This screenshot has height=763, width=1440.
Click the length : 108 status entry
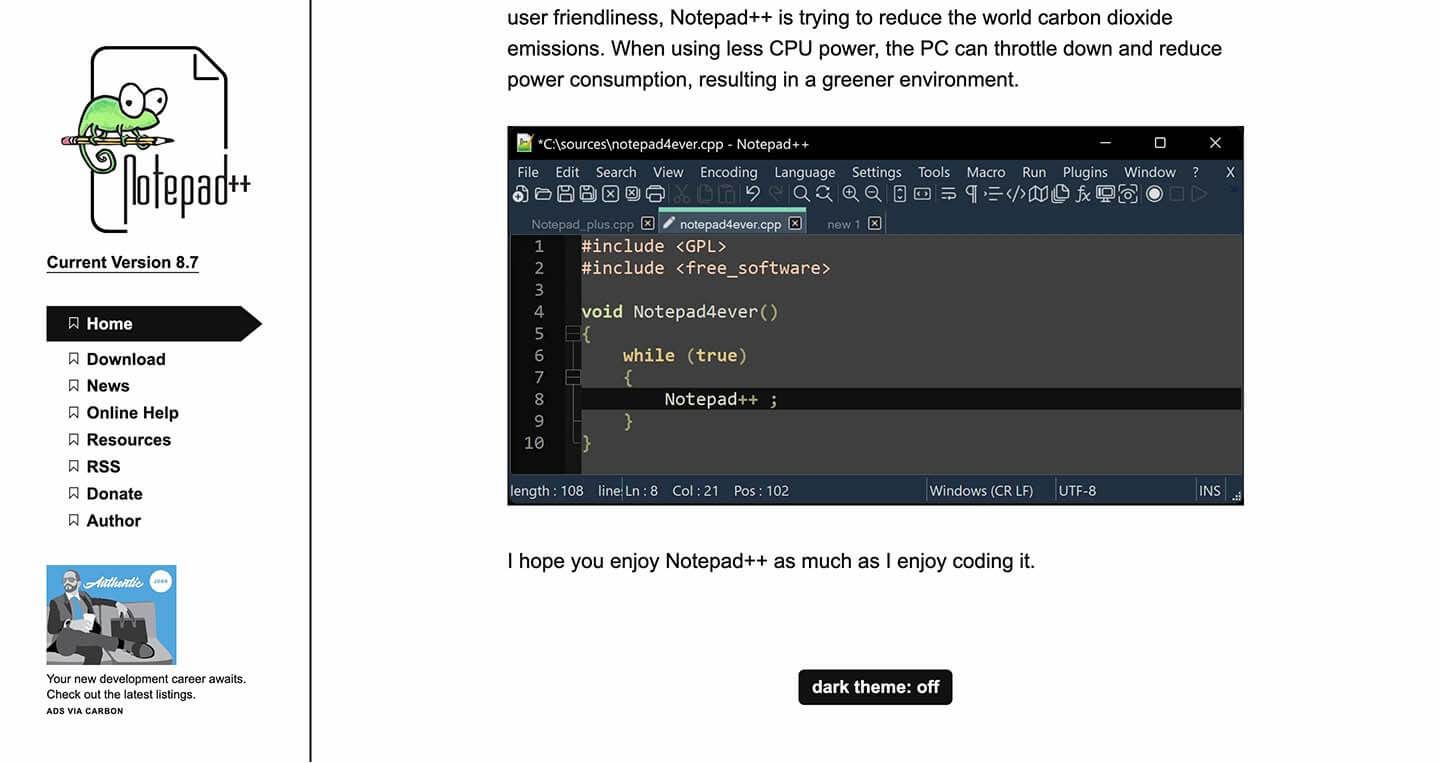(547, 491)
